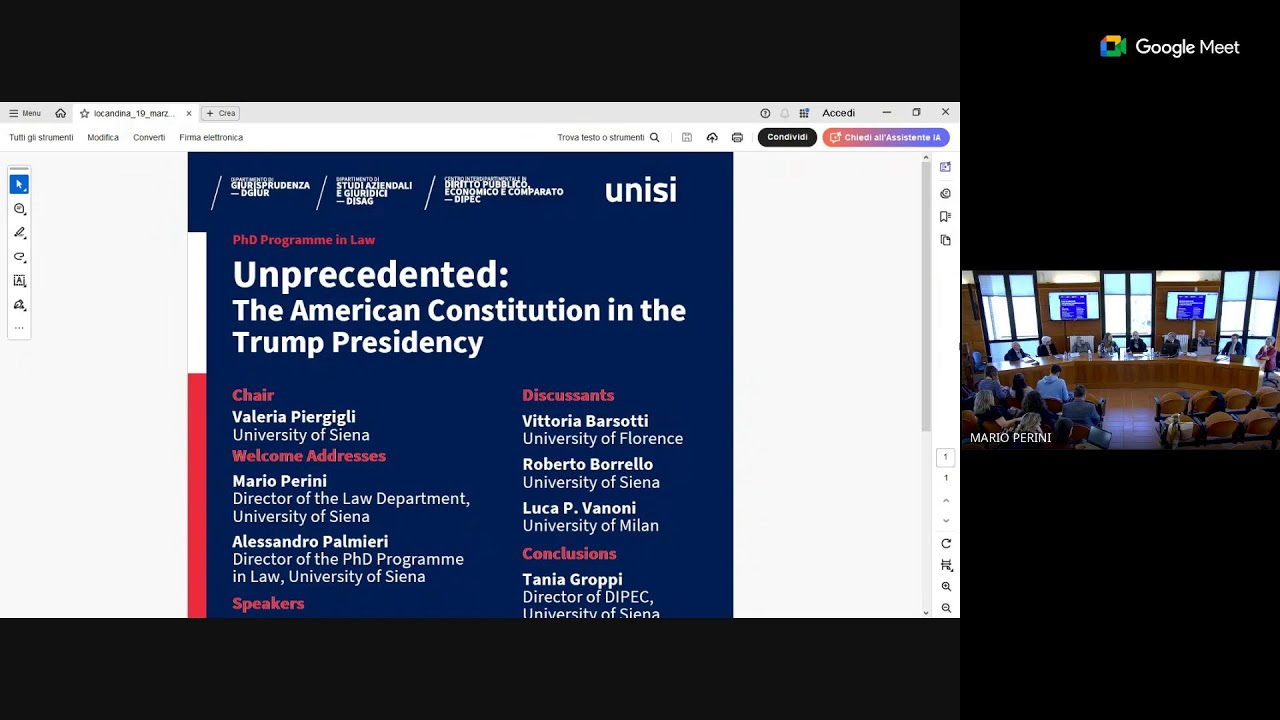Select the freehand Draw loop tool
The height and width of the screenshot is (720, 1280).
point(19,257)
